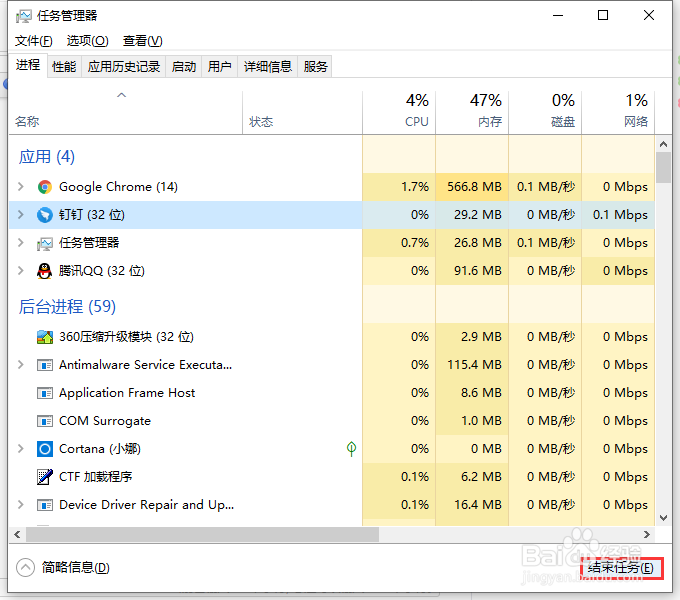The image size is (680, 600).
Task: Expand the 腾讯QQ (32 位) process group
Action: [20, 271]
